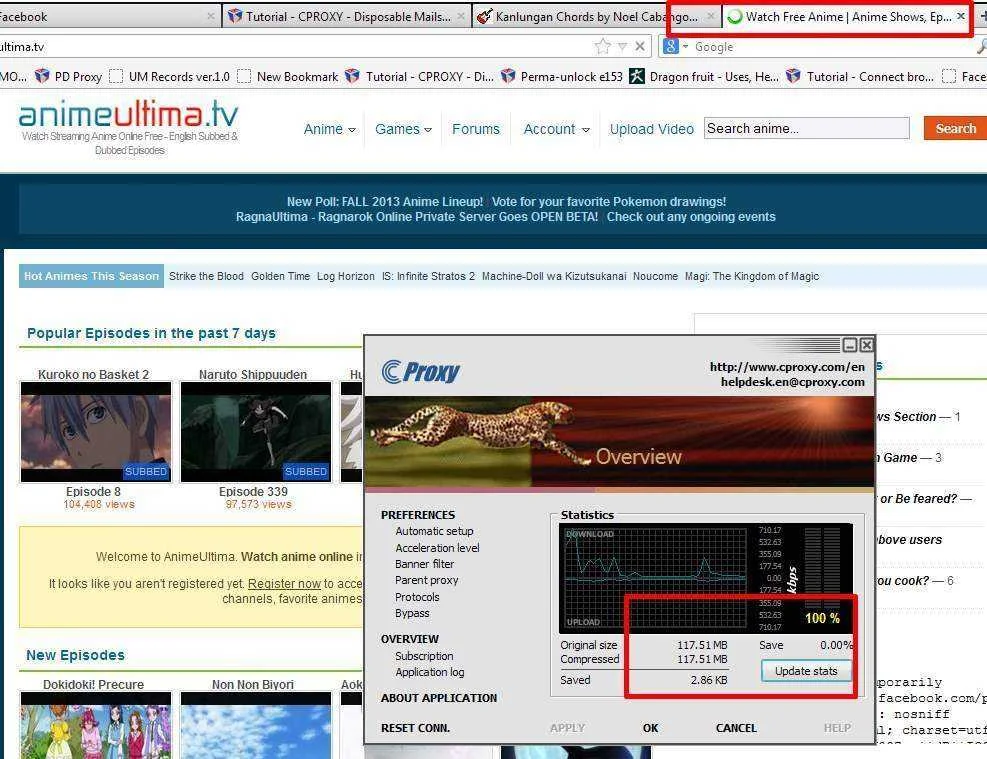
Task: Open Noucome hot anime link
Action: pyautogui.click(x=655, y=276)
